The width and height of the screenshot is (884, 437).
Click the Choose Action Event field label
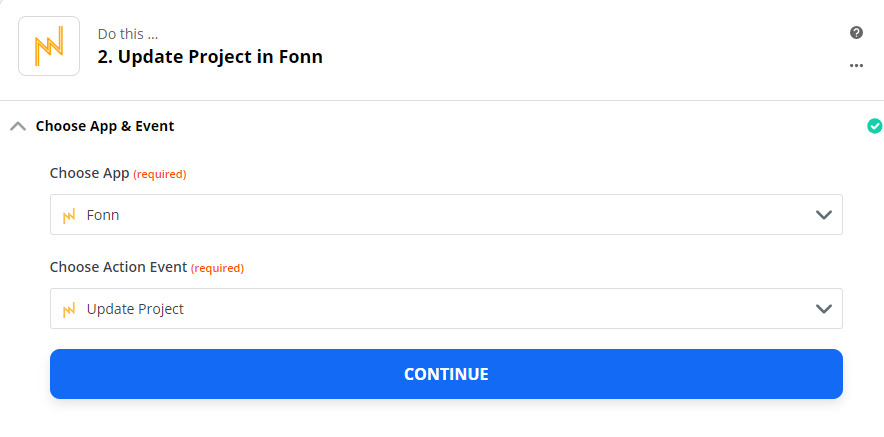tap(118, 267)
